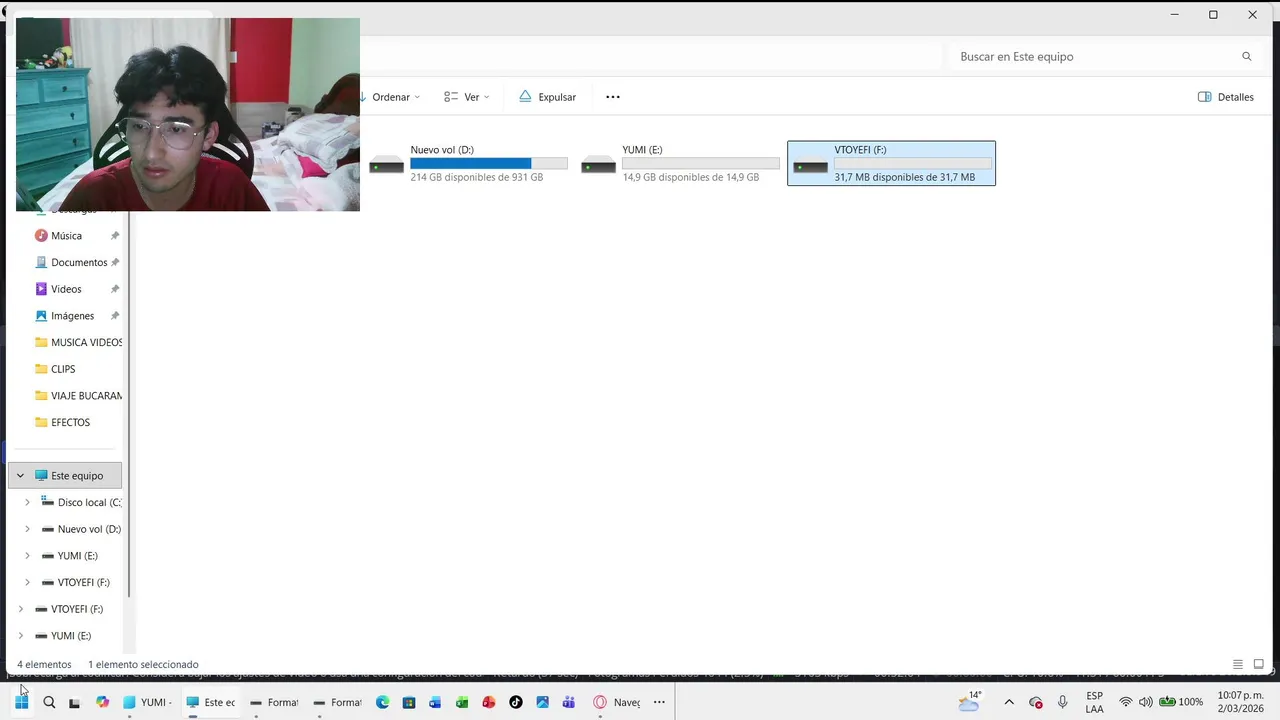Click the Nuevo vol (D:) usage bar
Viewport: 1280px width, 720px height.
[489, 163]
